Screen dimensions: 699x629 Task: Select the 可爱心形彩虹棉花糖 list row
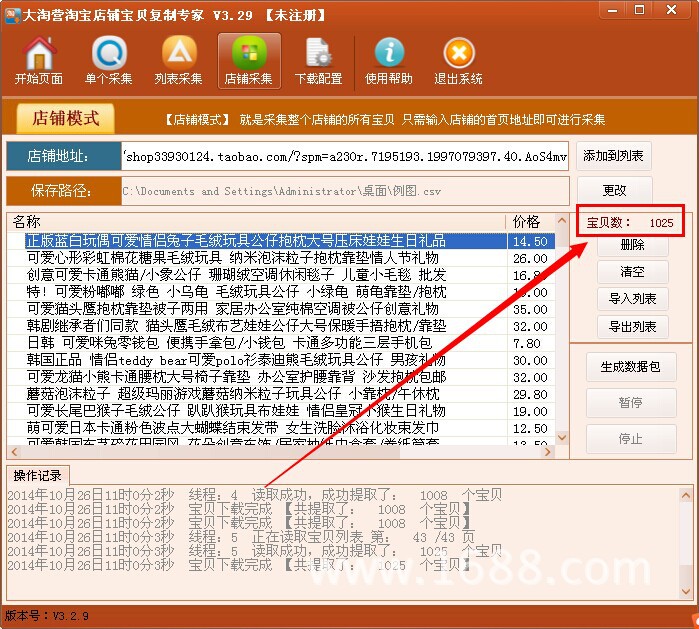281,258
